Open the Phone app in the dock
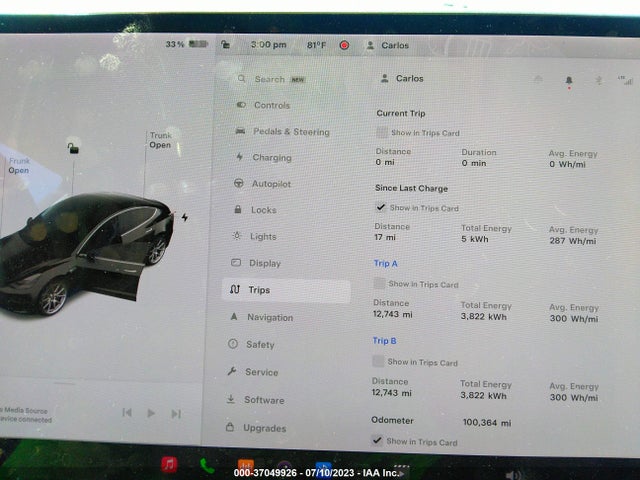This screenshot has width=640, height=480. pyautogui.click(x=207, y=466)
